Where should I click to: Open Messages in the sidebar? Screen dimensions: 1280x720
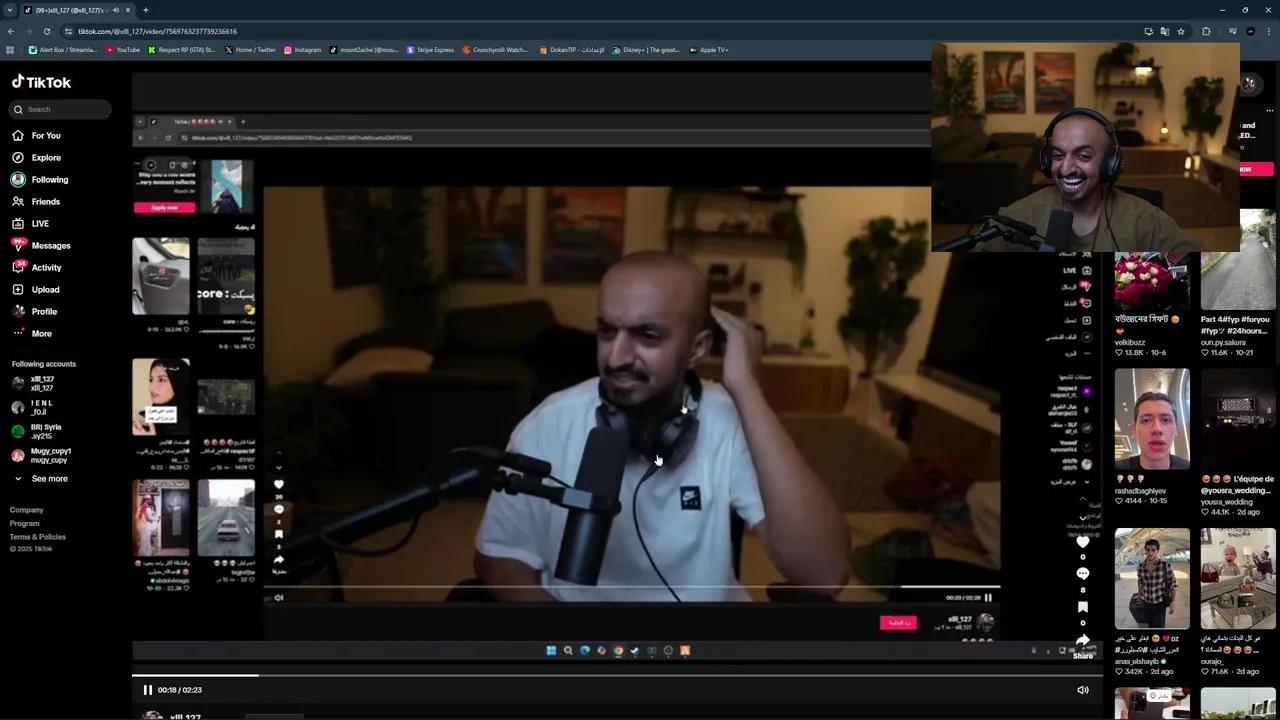coord(50,245)
